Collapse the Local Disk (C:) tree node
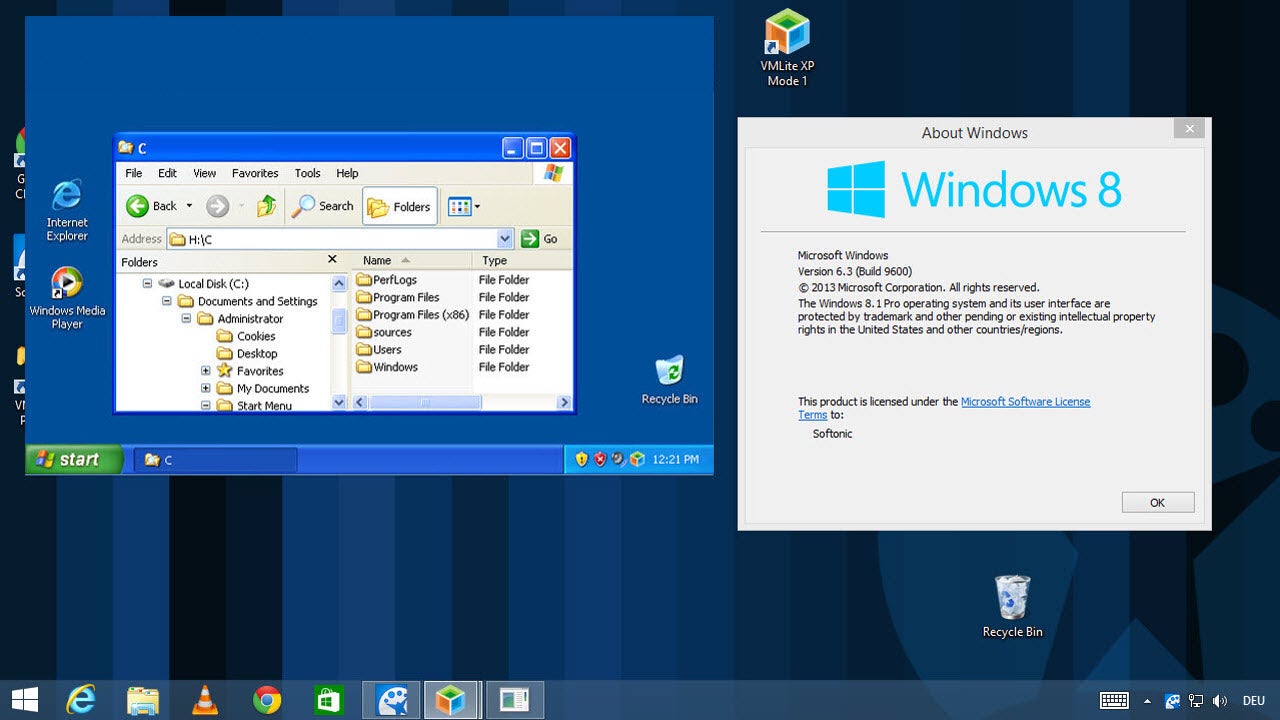 click(147, 283)
